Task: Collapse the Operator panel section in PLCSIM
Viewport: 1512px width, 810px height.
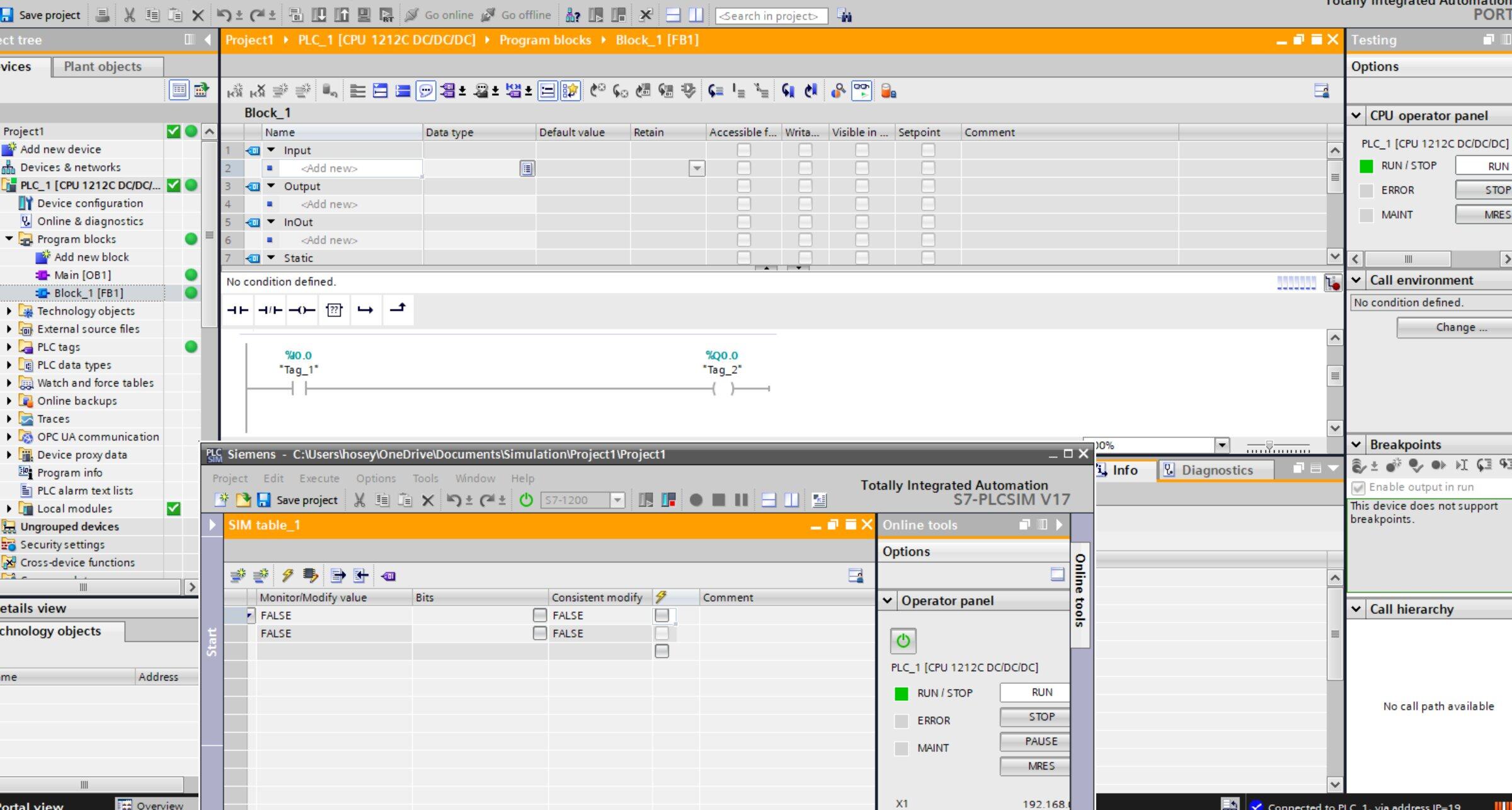Action: pyautogui.click(x=888, y=600)
